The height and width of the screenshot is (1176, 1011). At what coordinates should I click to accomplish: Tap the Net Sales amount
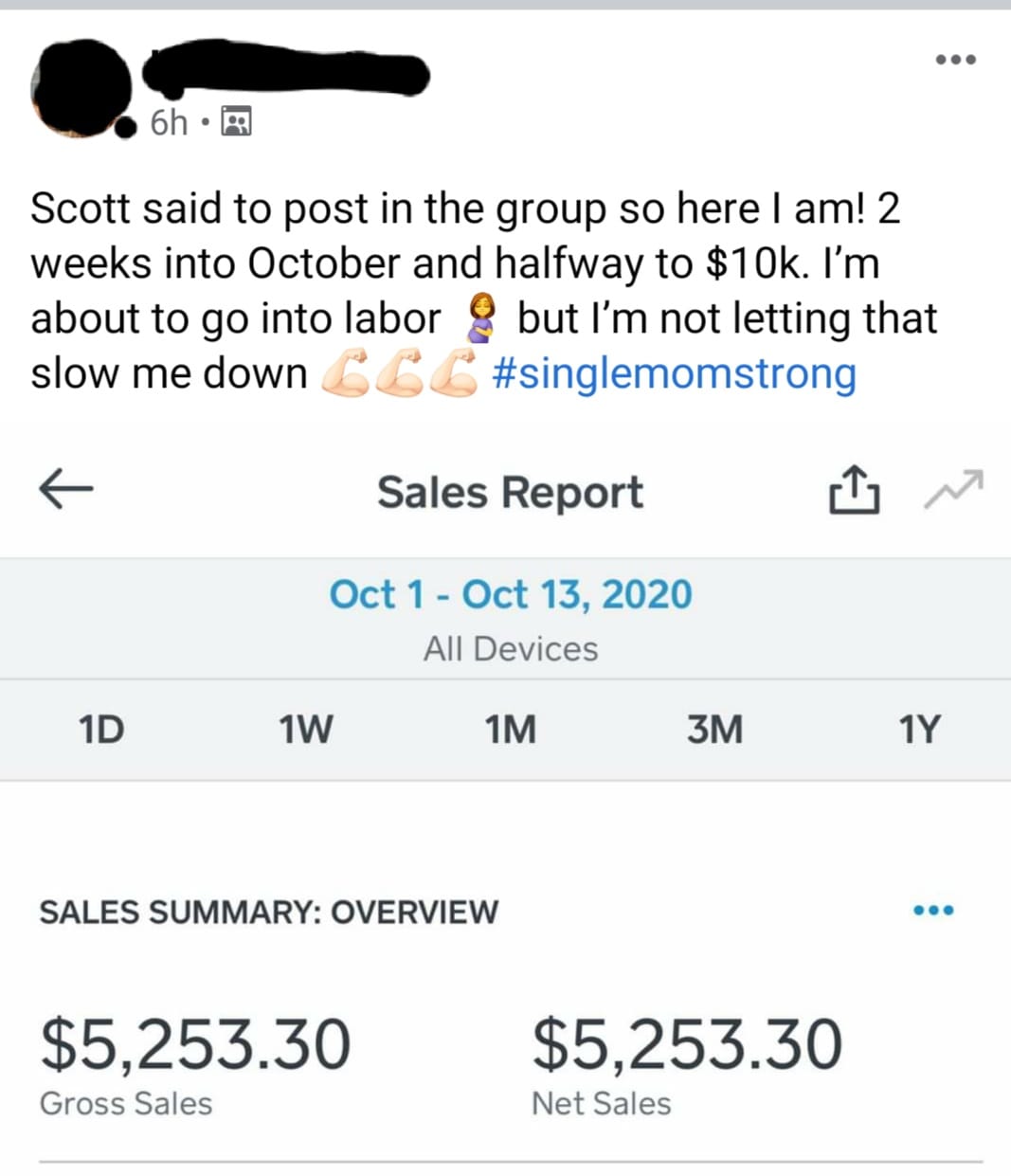687,1044
